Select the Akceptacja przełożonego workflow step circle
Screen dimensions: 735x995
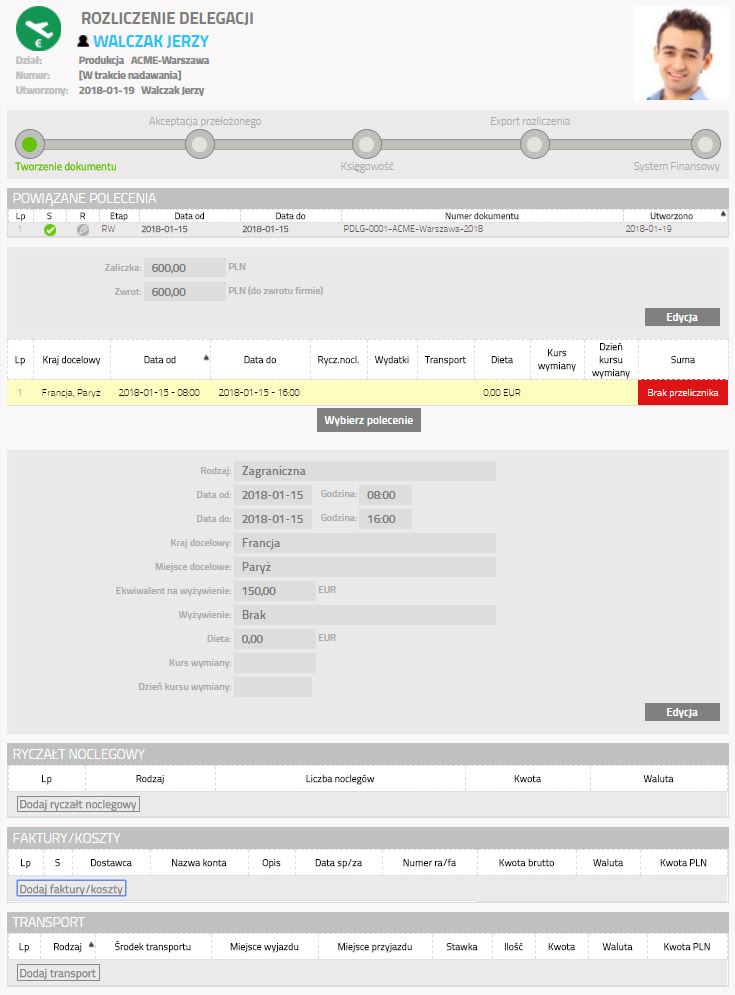point(199,144)
